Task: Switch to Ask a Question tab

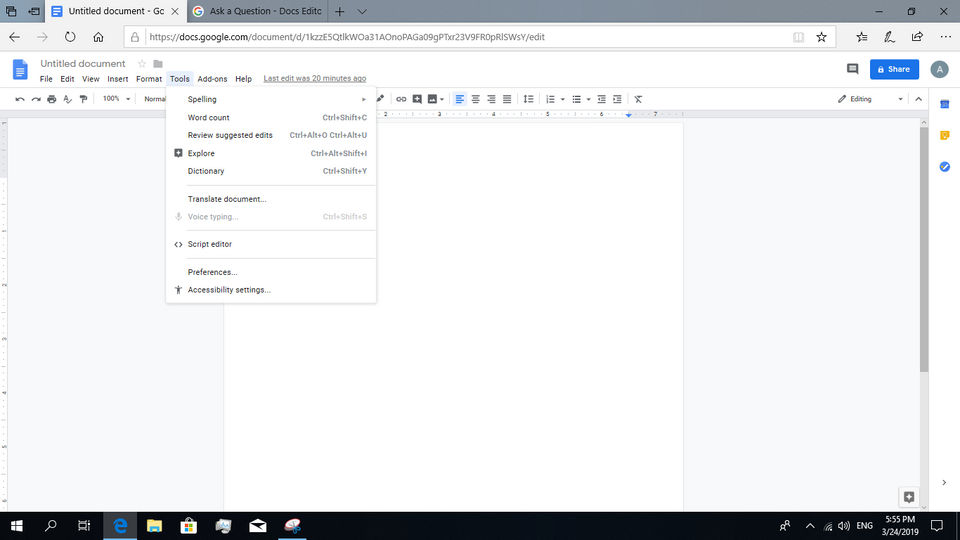Action: tap(257, 11)
